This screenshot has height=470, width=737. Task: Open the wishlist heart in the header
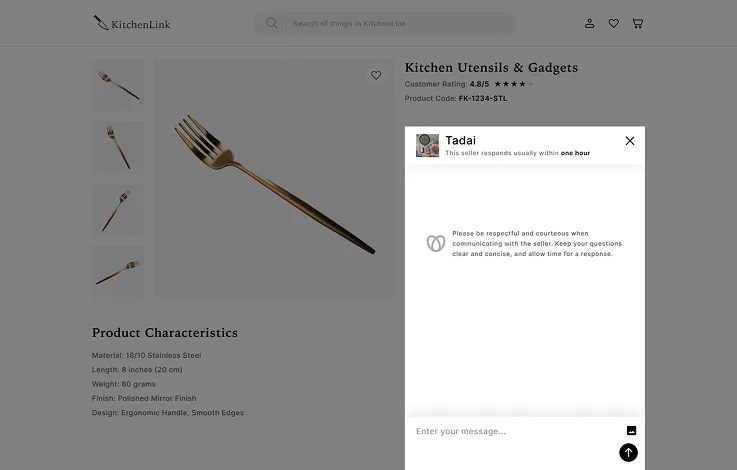613,23
